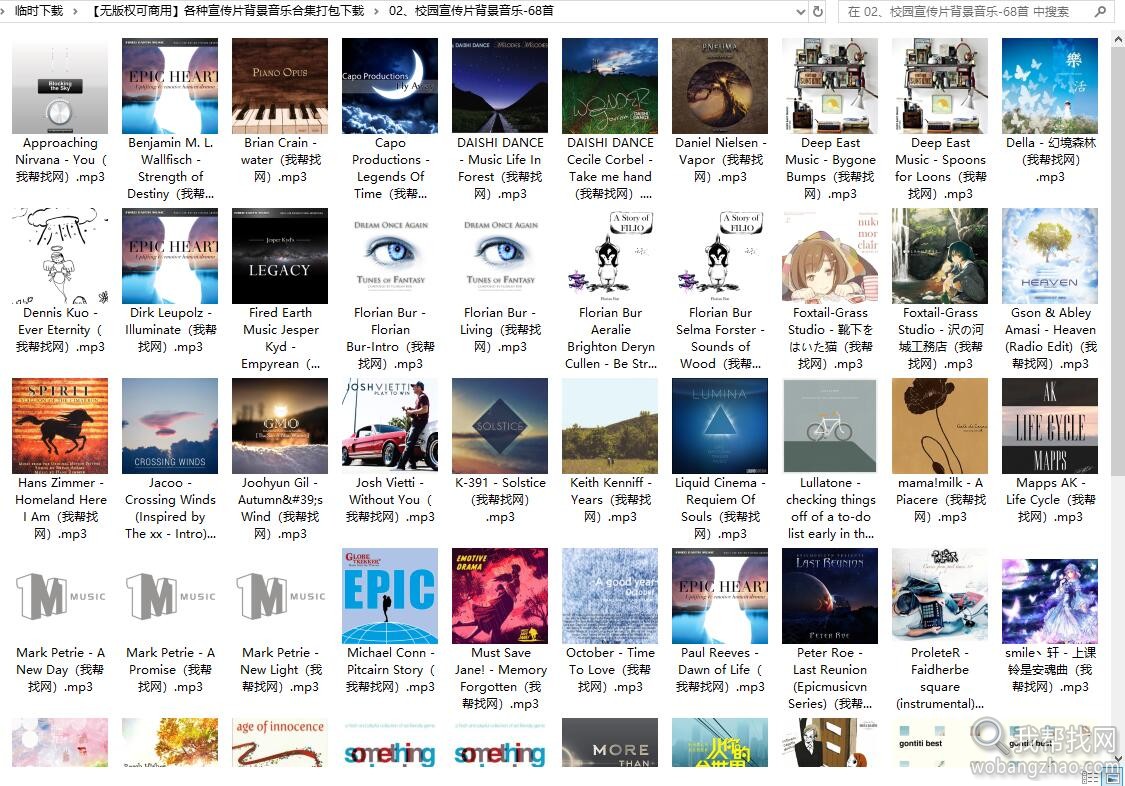Select the DAISHI DANCE Music Life In Forest thumbnail
Screen dimensions: 1125x786
(500, 86)
